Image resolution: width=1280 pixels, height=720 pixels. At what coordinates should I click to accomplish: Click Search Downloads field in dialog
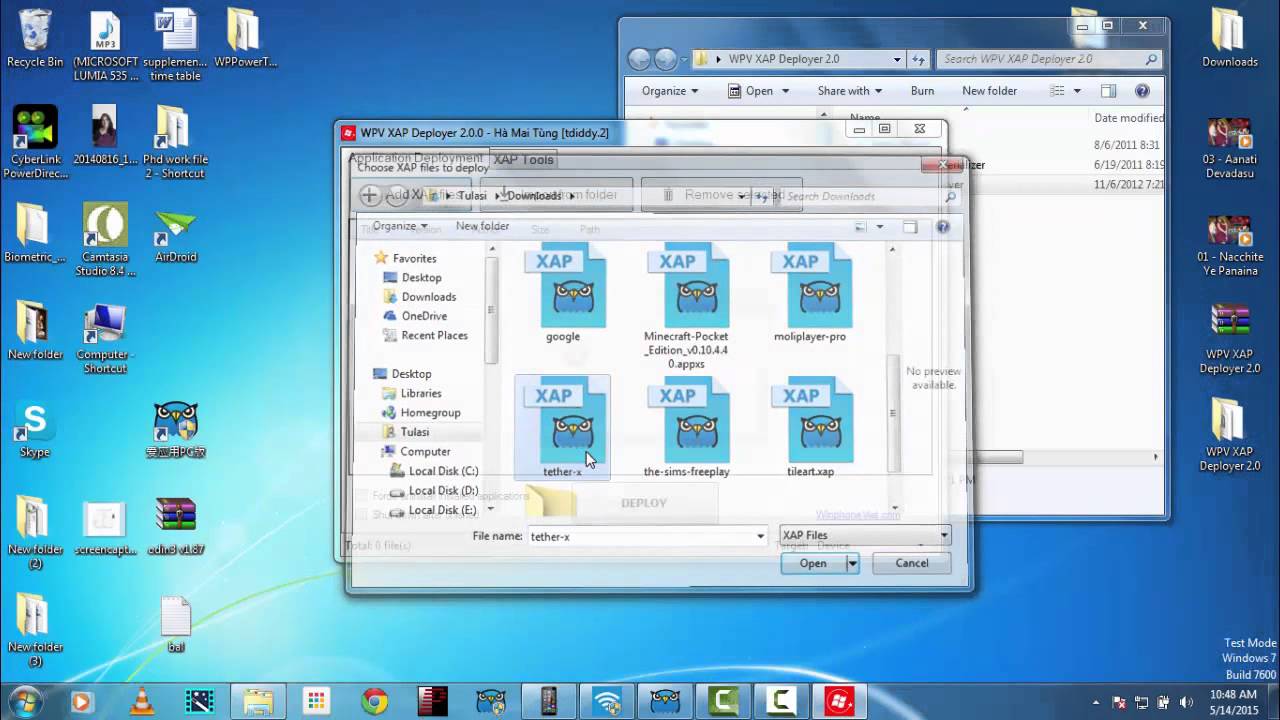[870, 196]
